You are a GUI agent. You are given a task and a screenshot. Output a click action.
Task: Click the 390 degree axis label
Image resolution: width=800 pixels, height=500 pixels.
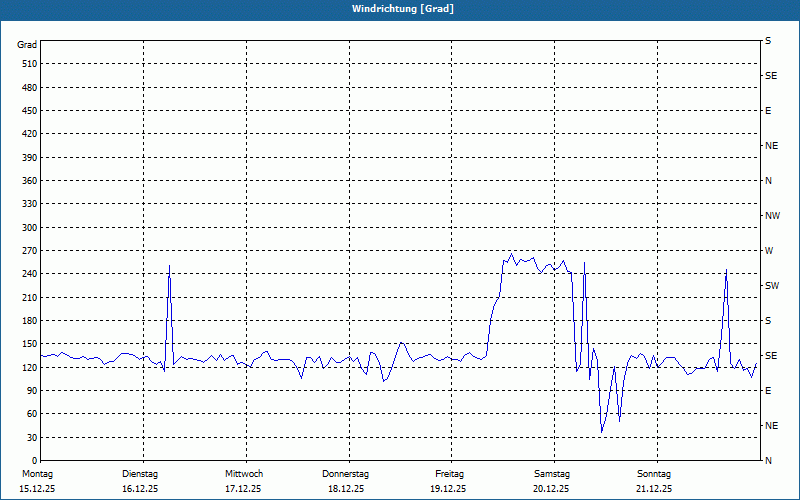(30, 157)
